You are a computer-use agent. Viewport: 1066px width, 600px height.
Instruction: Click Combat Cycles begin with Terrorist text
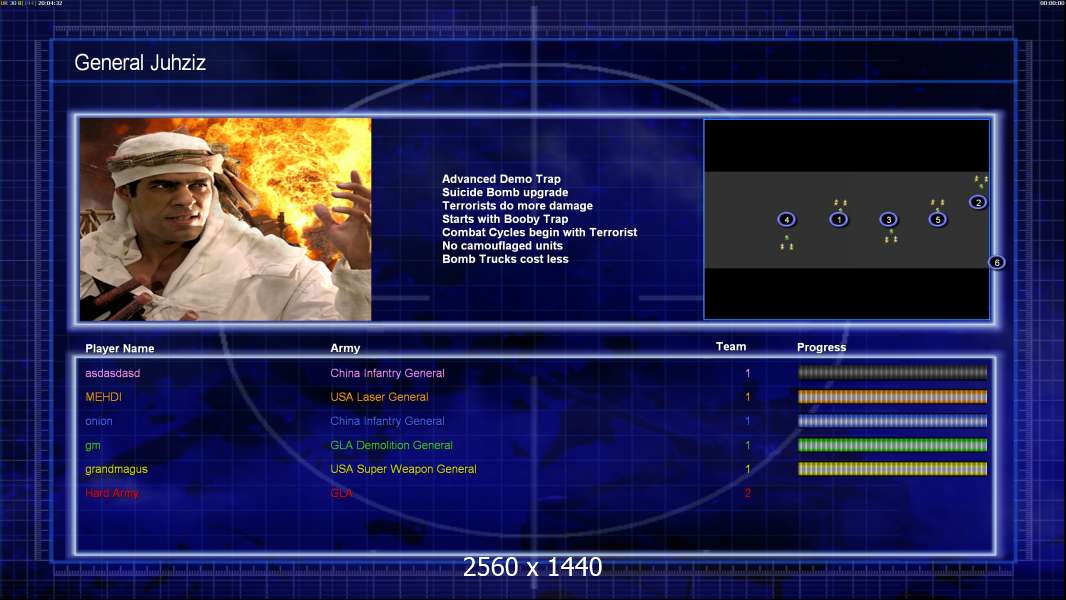pos(540,232)
